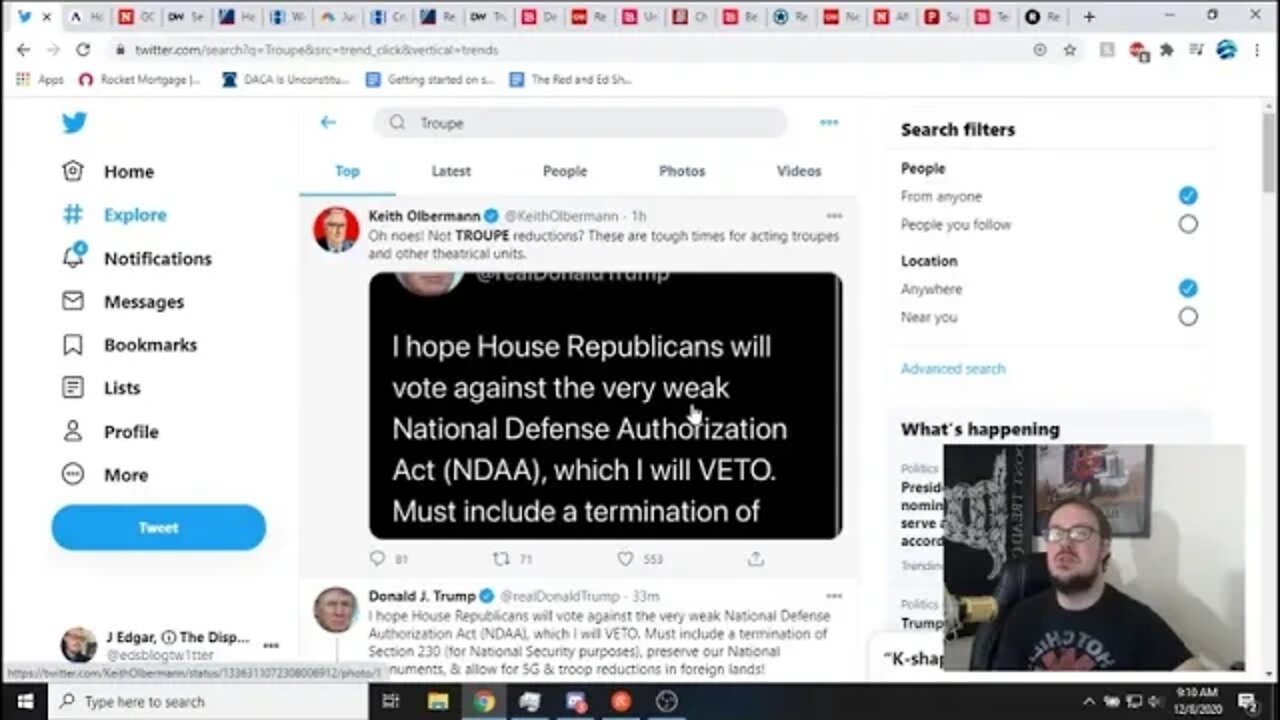
Task: Reload the page in Chrome
Action: pyautogui.click(x=83, y=49)
